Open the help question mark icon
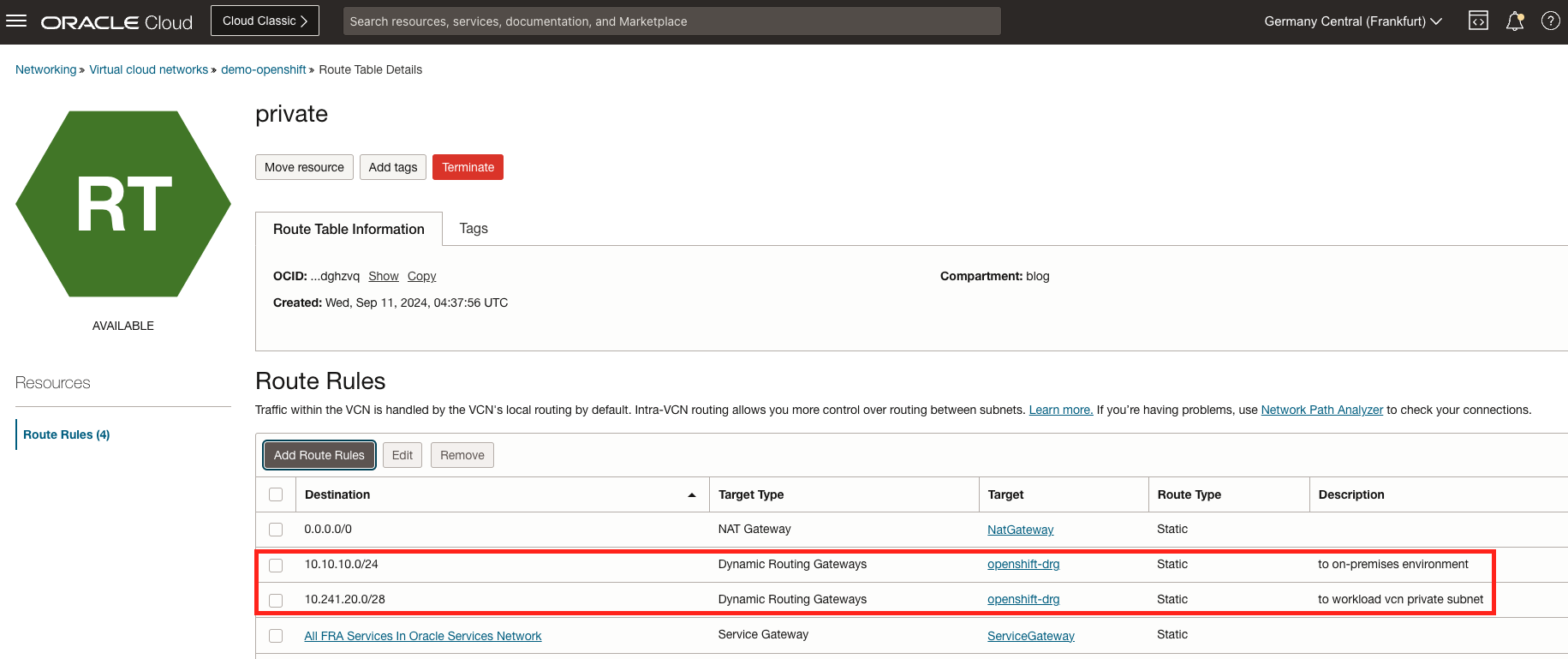1568x659 pixels. [x=1551, y=21]
